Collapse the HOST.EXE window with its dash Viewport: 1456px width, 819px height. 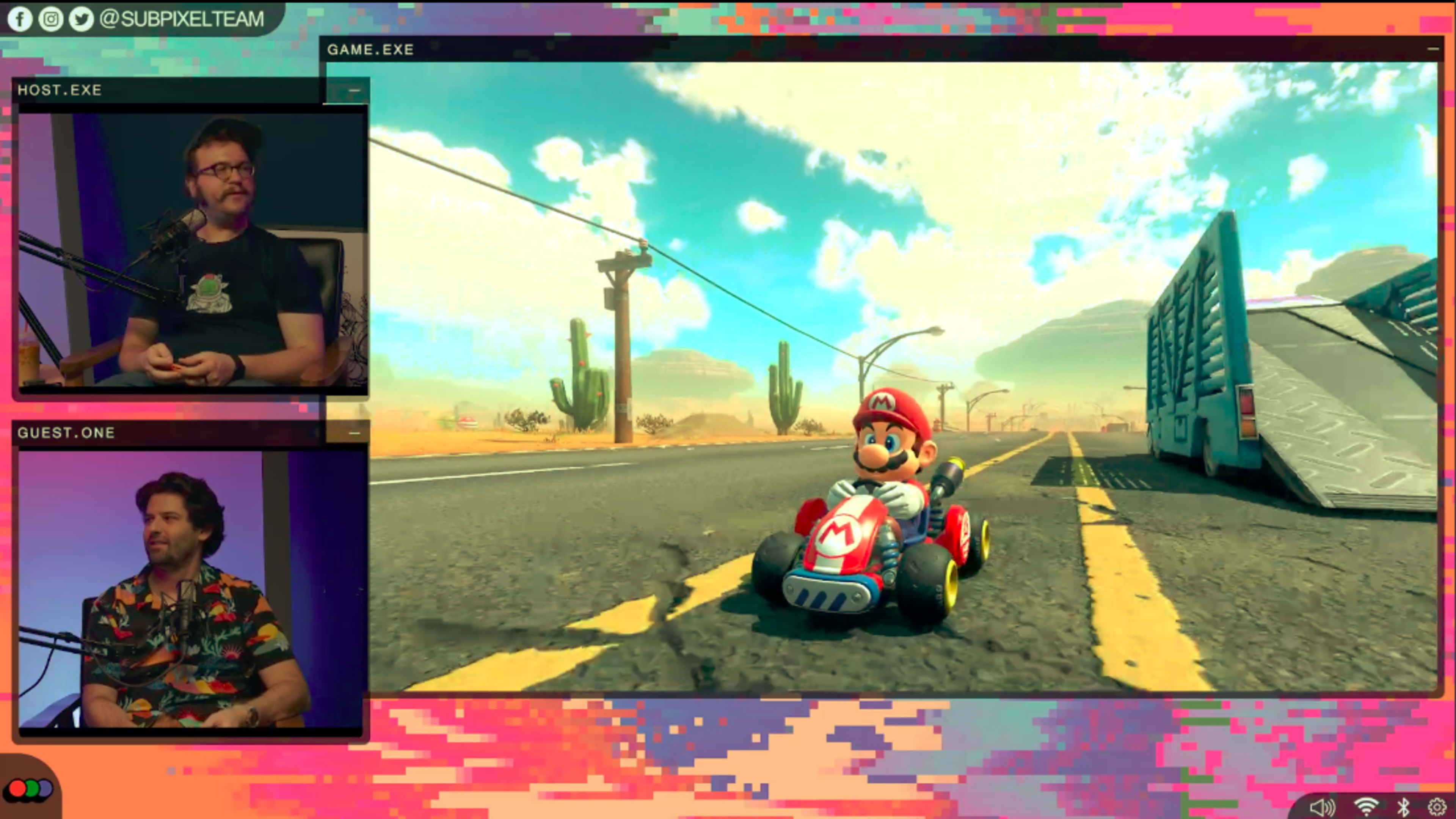click(354, 91)
